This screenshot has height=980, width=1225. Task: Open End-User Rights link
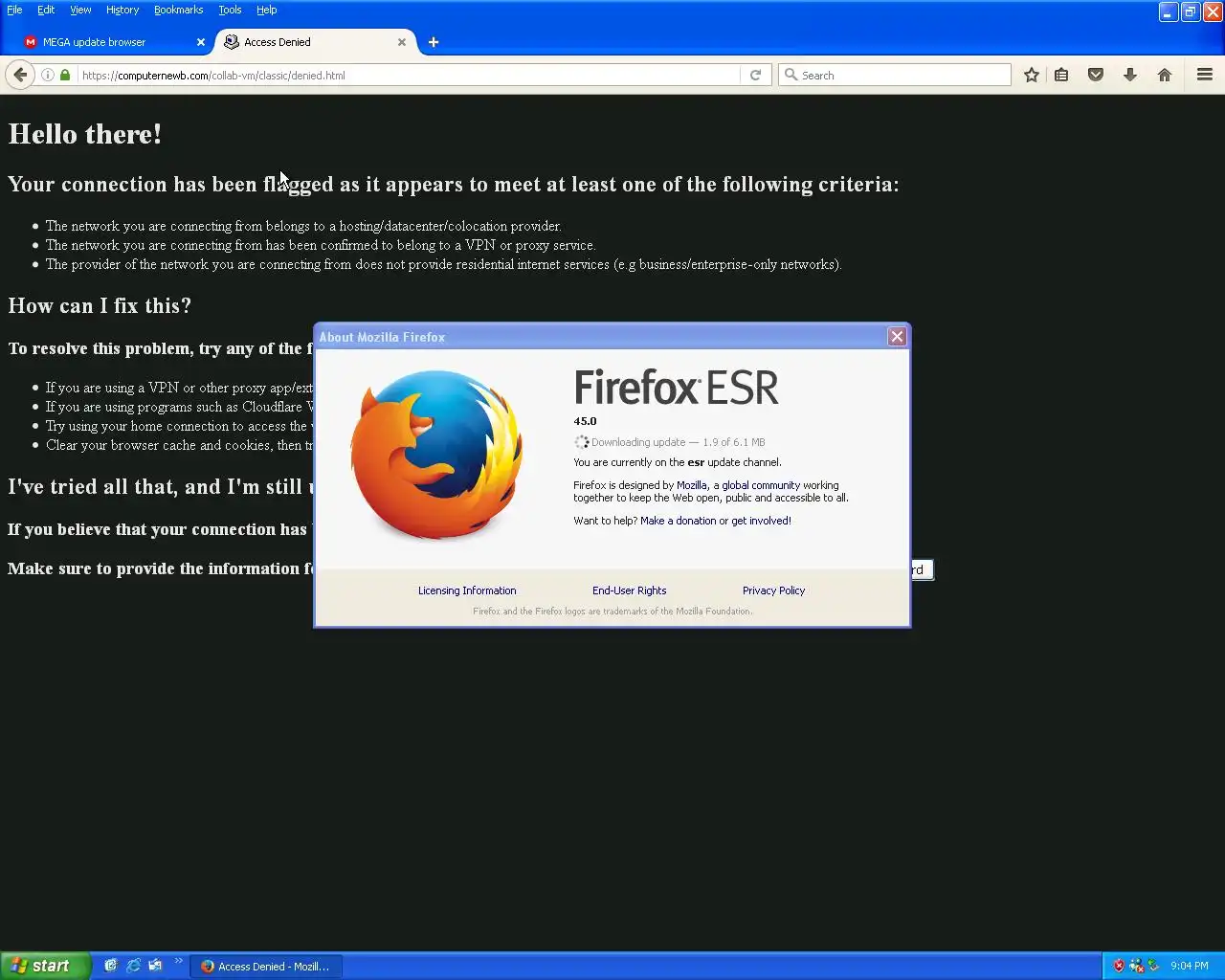629,590
